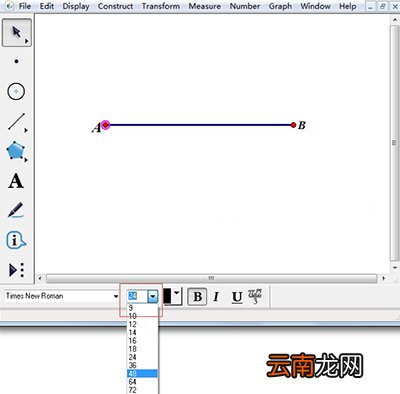The image size is (400, 394).
Task: Choose font size 12 from list
Action: (x=143, y=324)
